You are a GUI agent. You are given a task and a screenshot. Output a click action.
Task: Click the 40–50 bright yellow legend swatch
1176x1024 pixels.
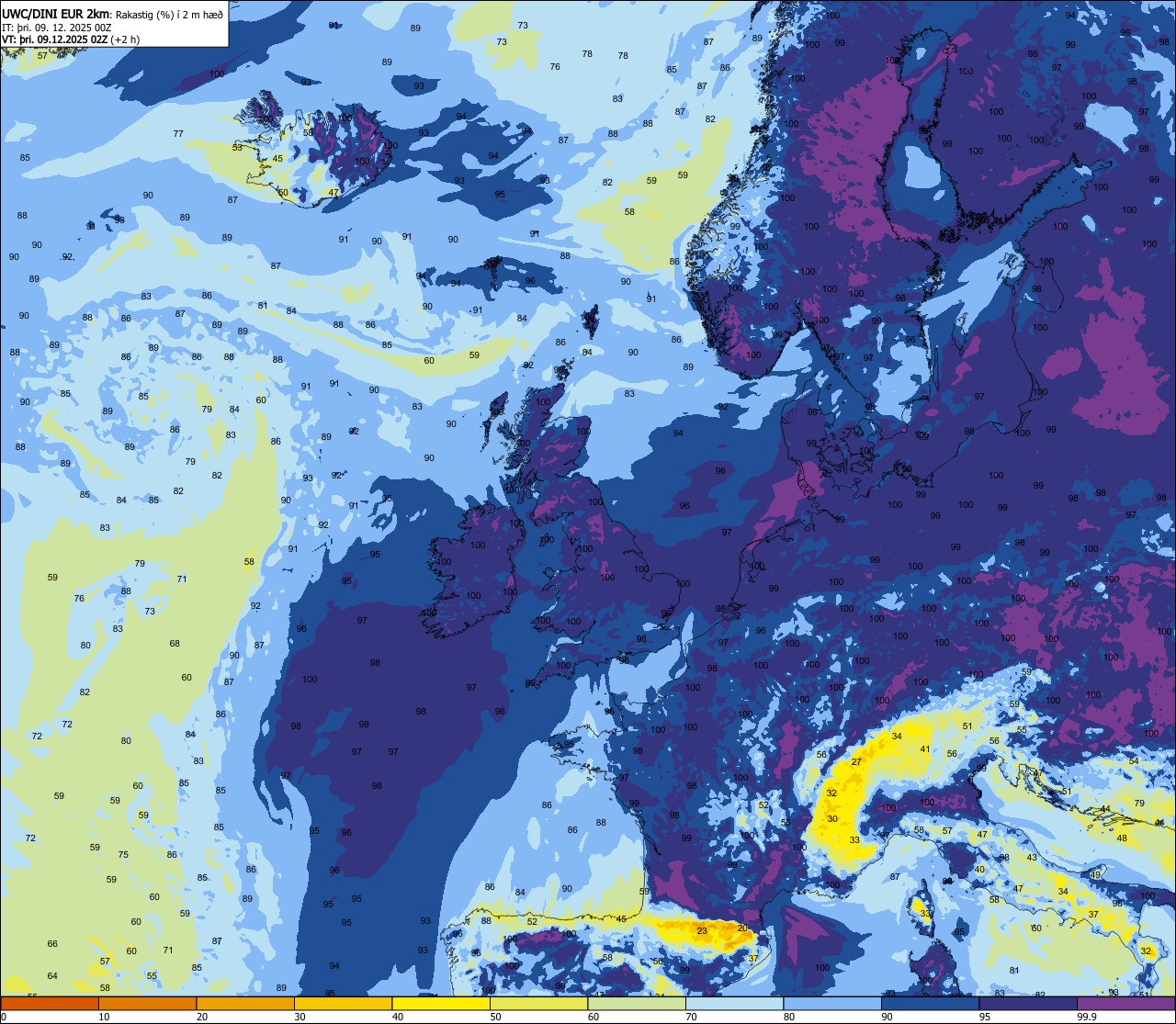click(x=441, y=1003)
